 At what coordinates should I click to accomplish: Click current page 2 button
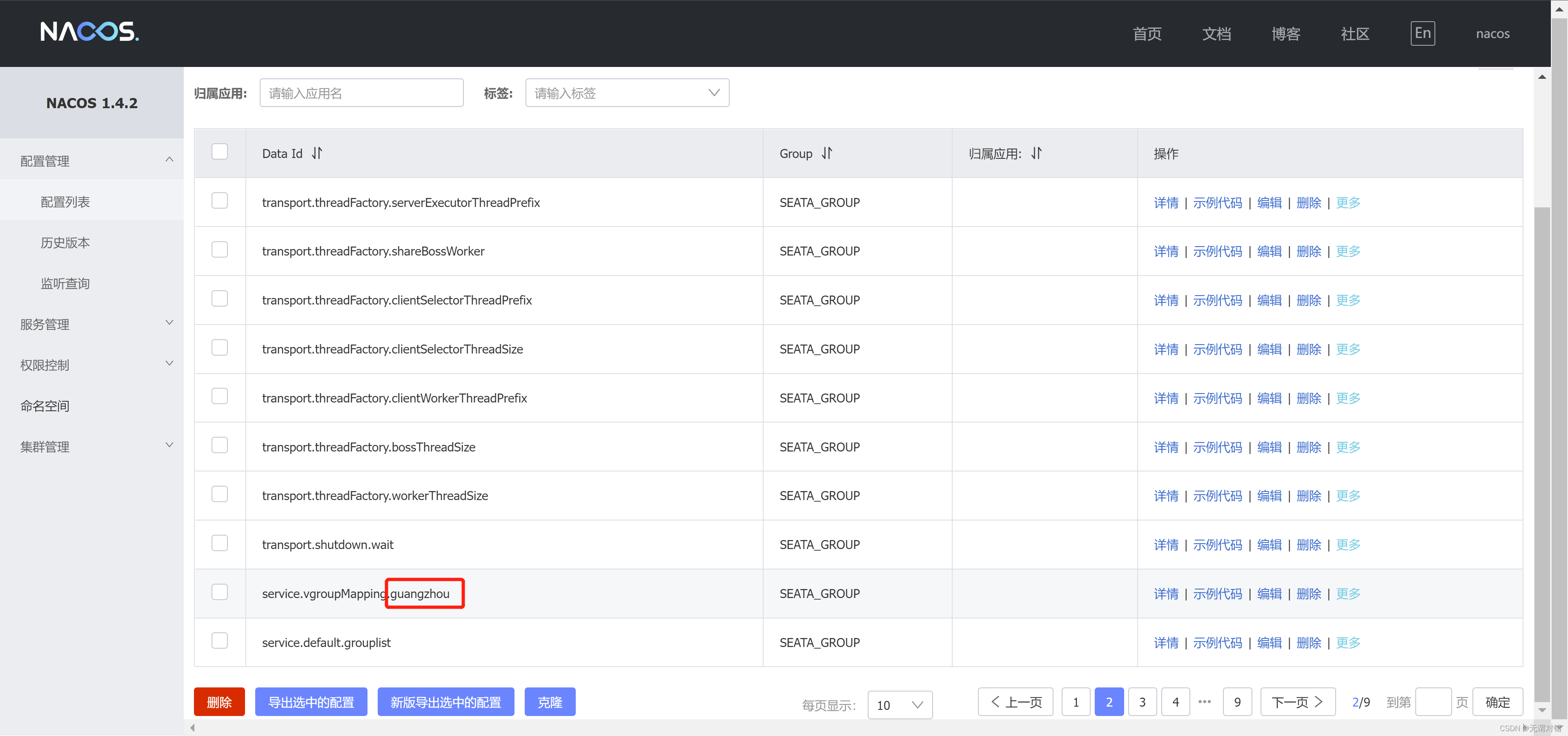1109,702
